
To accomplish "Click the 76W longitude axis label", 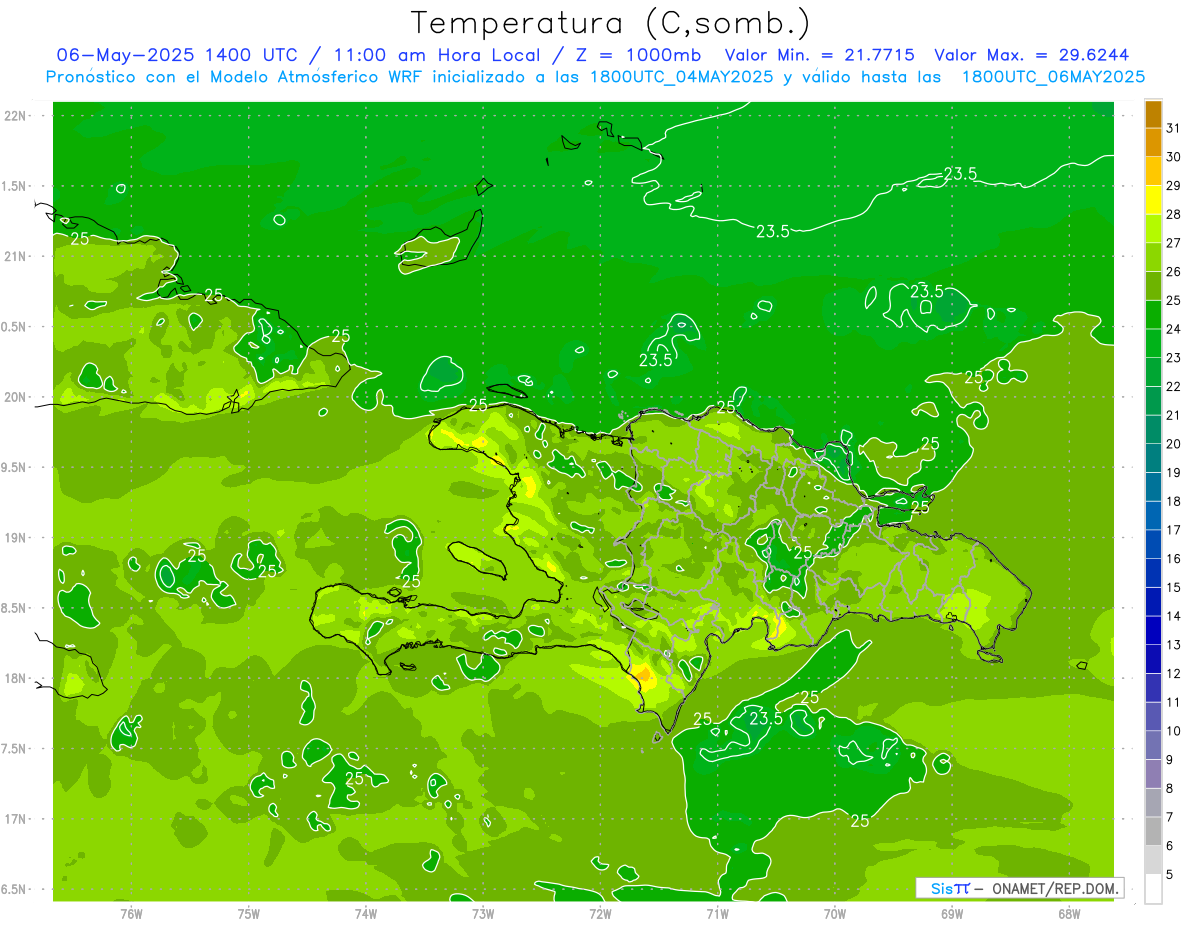I will point(131,913).
